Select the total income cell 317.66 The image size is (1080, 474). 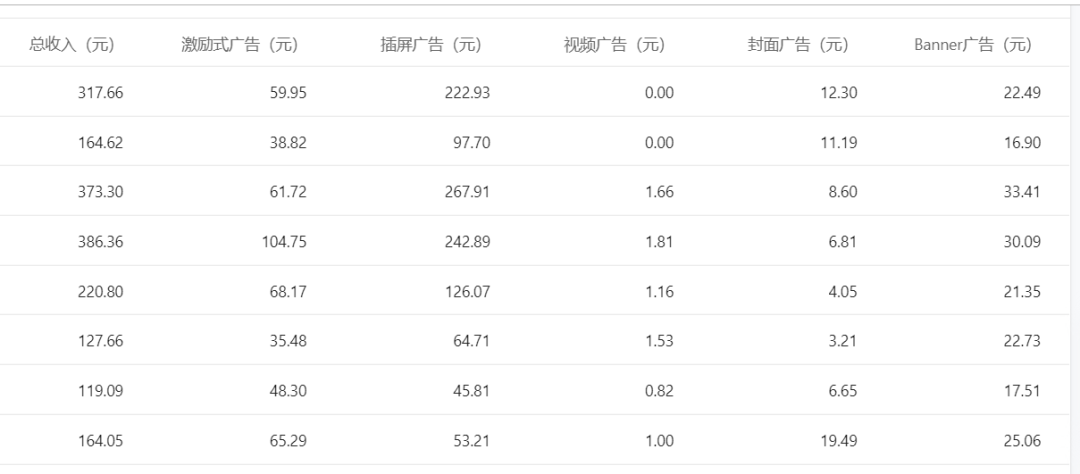[x=101, y=93]
